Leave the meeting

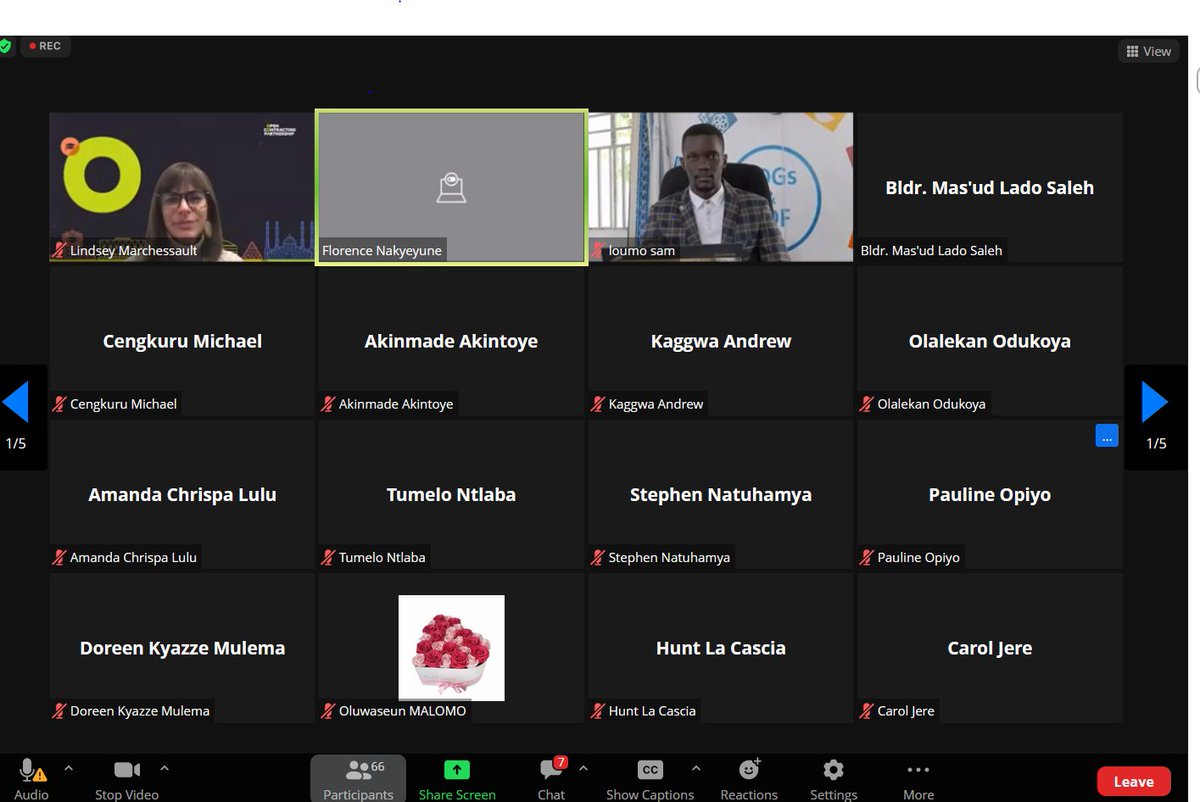1133,782
